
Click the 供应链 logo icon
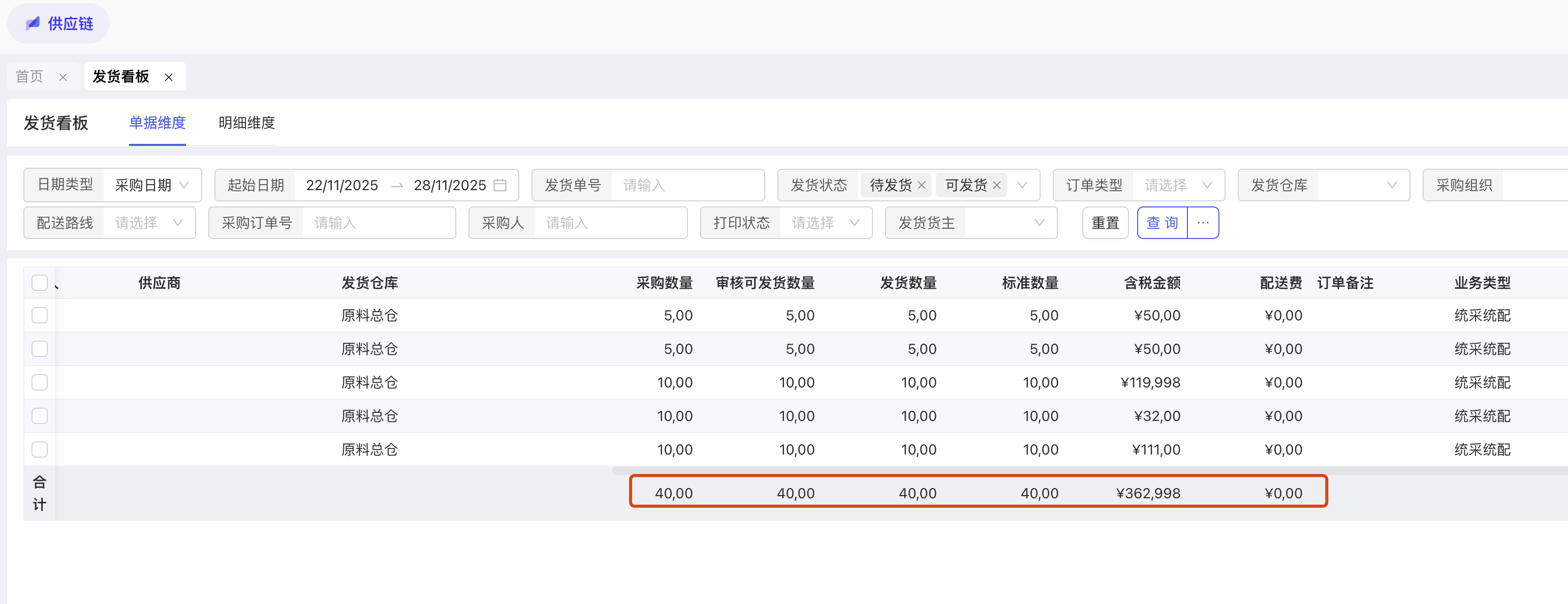pyautogui.click(x=33, y=24)
